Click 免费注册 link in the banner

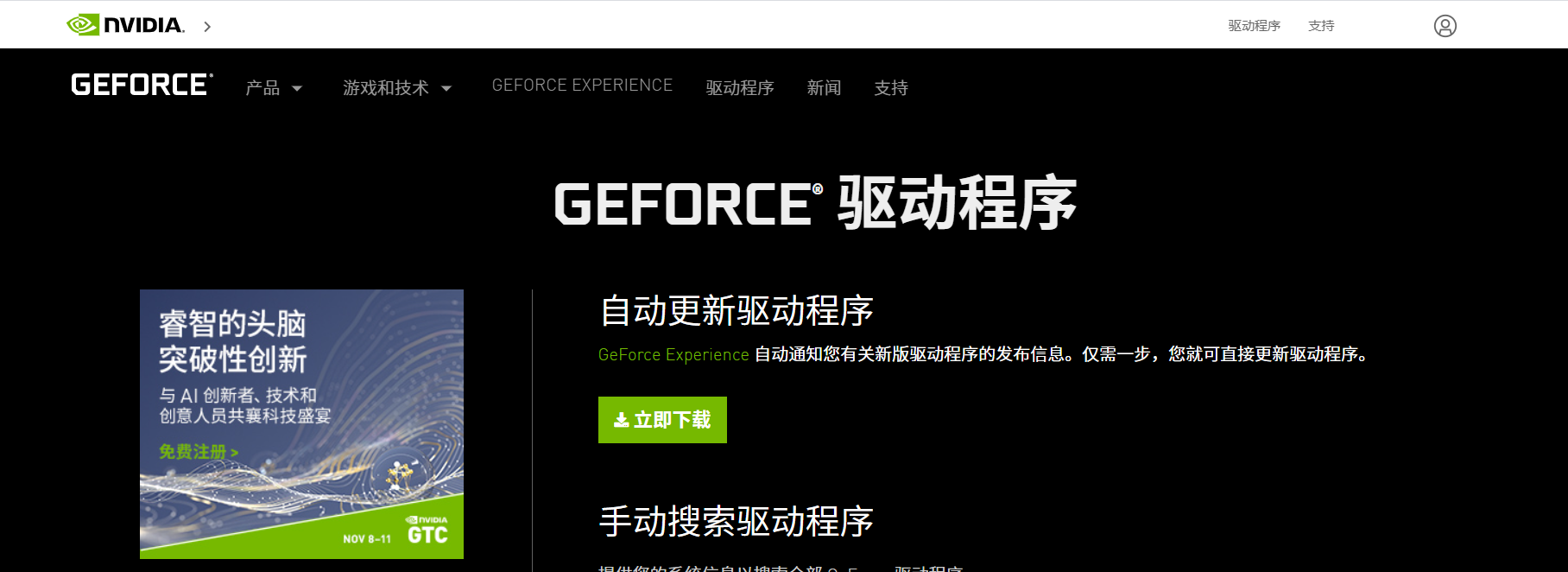(199, 452)
